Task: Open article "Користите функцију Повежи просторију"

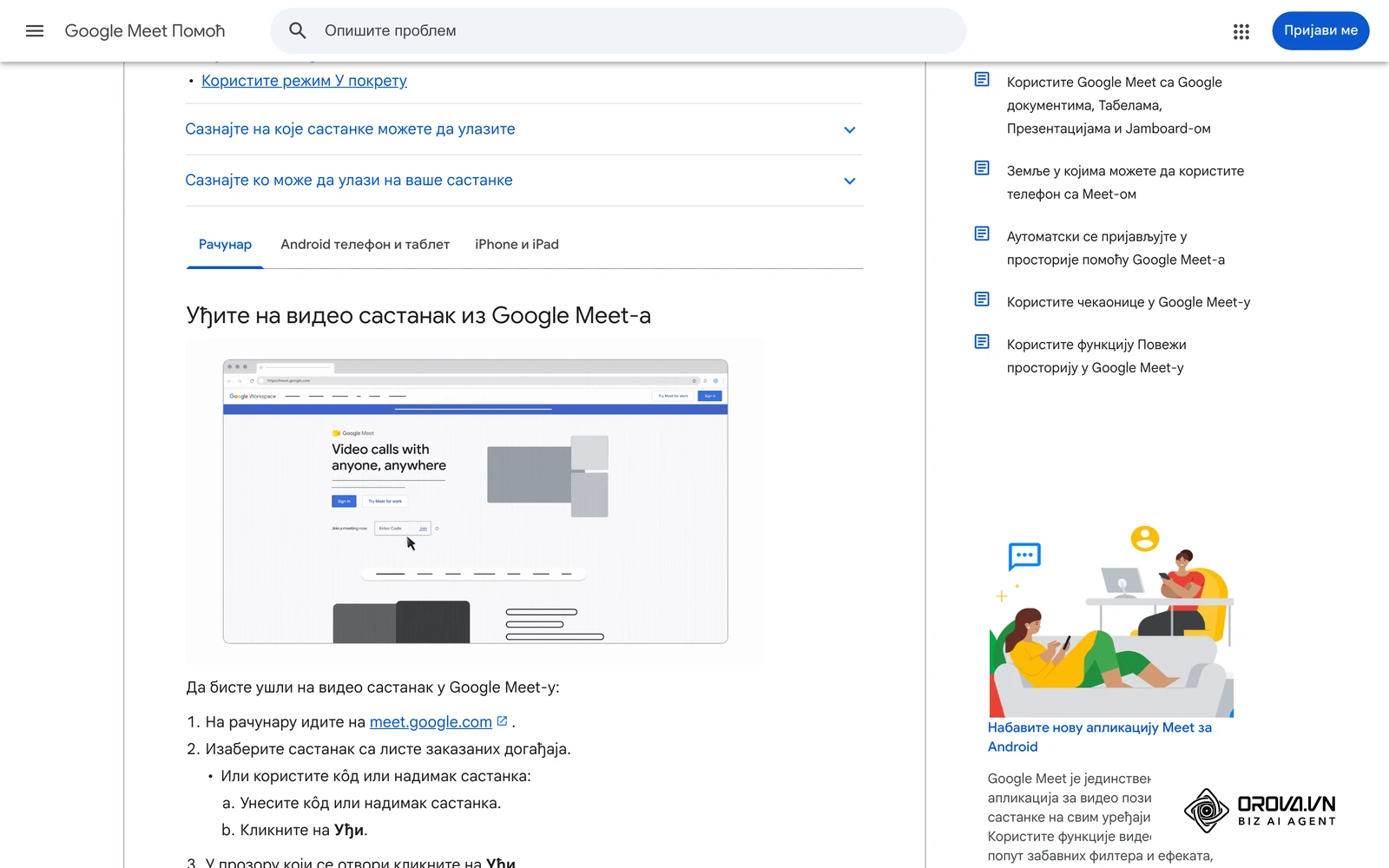Action: click(1096, 356)
